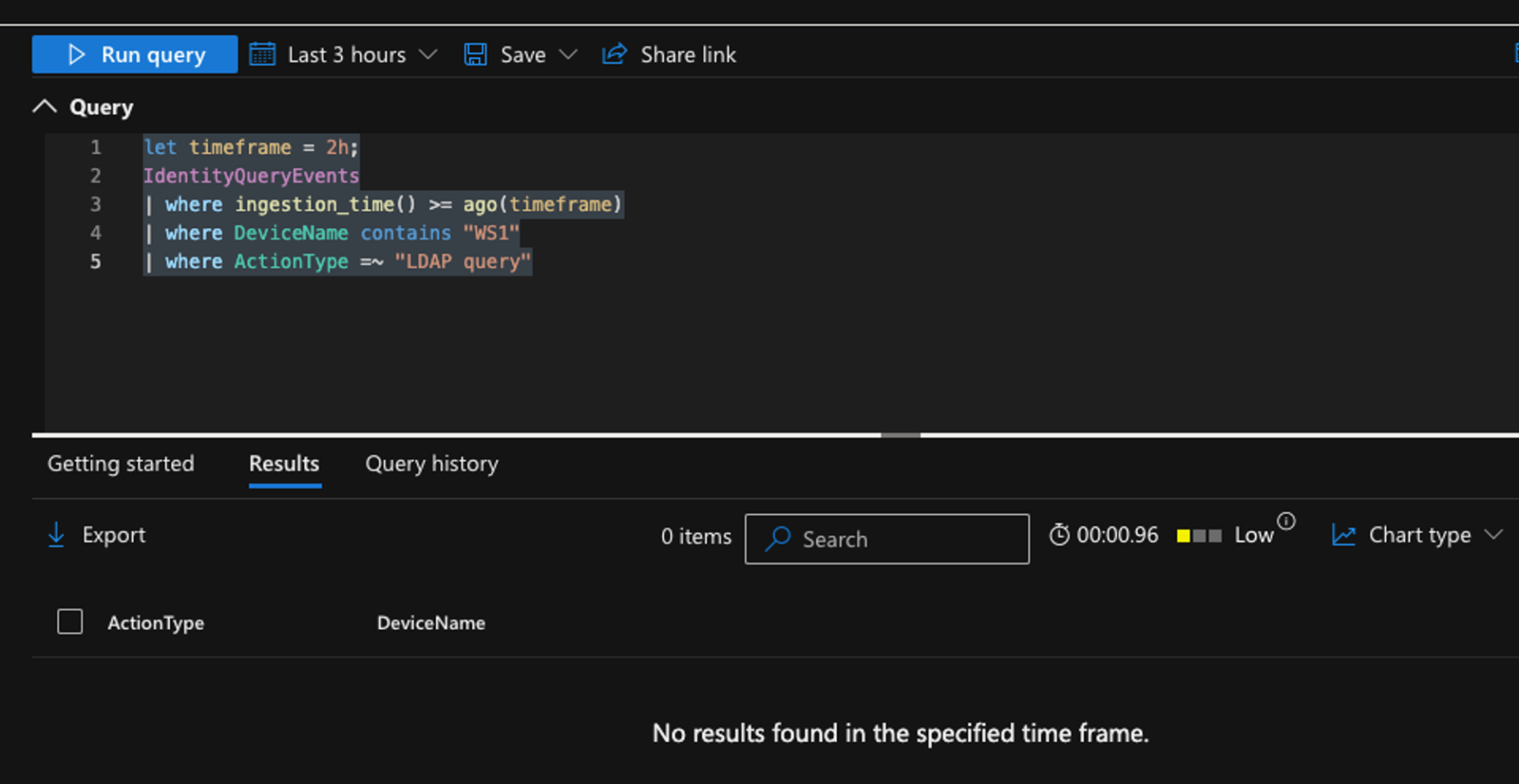The image size is (1519, 784).
Task: Open the Last 3 hours time range dropdown
Action: [428, 54]
